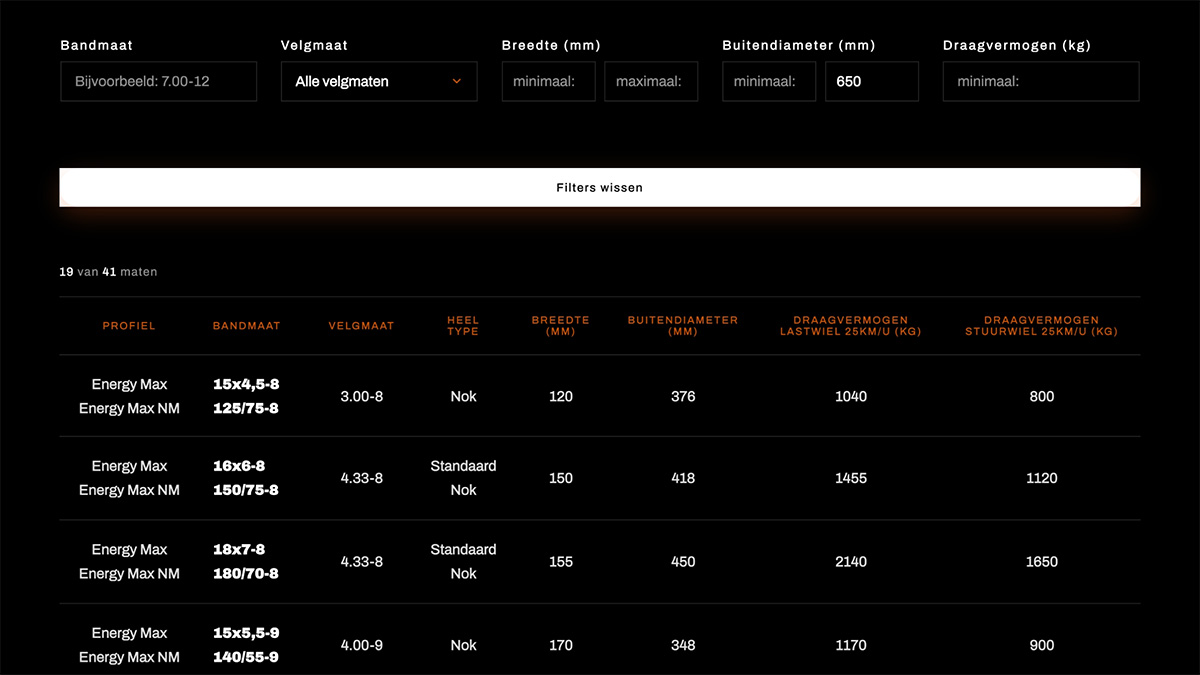Click the 19 van 41 maten counter

108,272
